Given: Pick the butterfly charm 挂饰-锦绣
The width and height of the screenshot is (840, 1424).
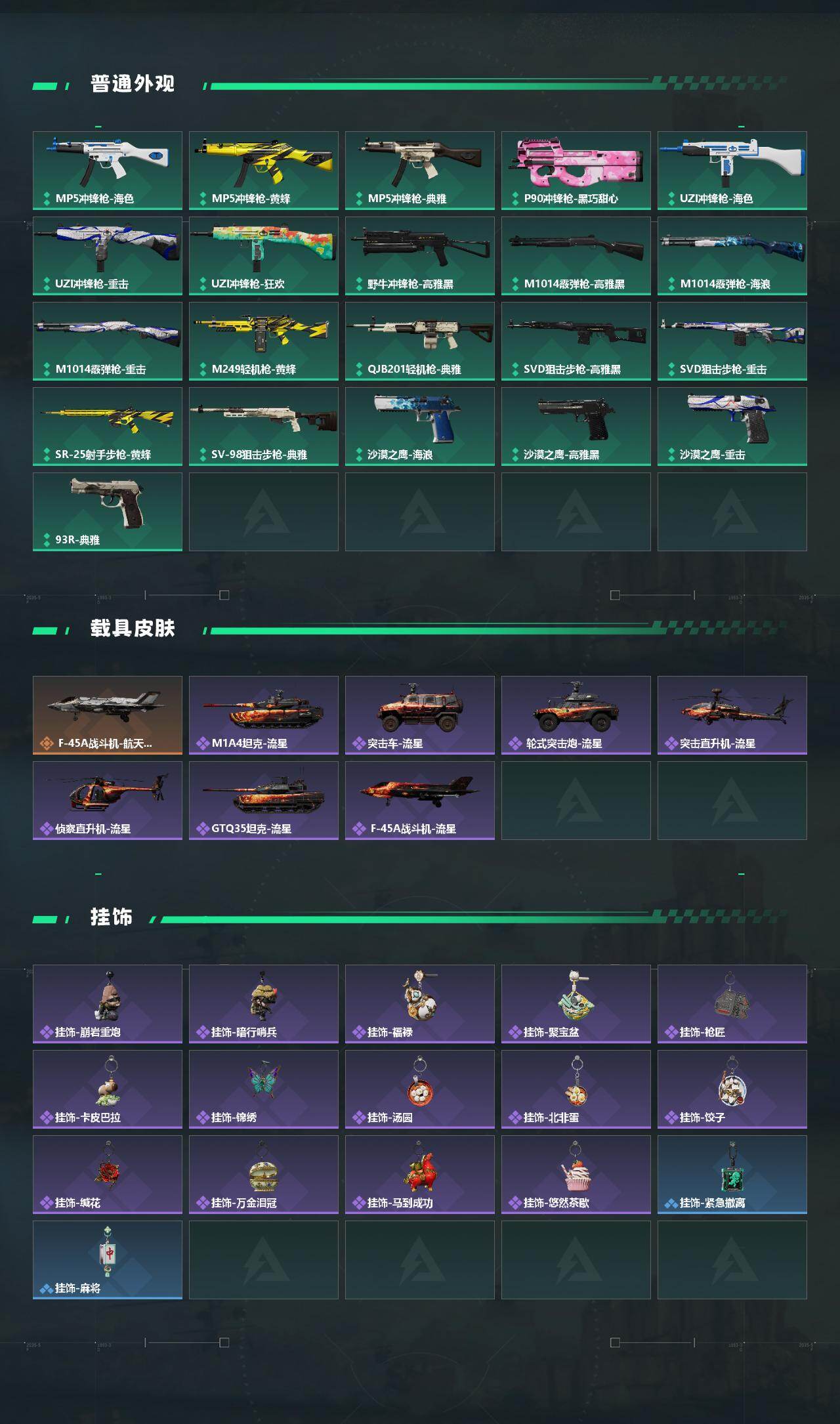Looking at the screenshot, I should [264, 1089].
